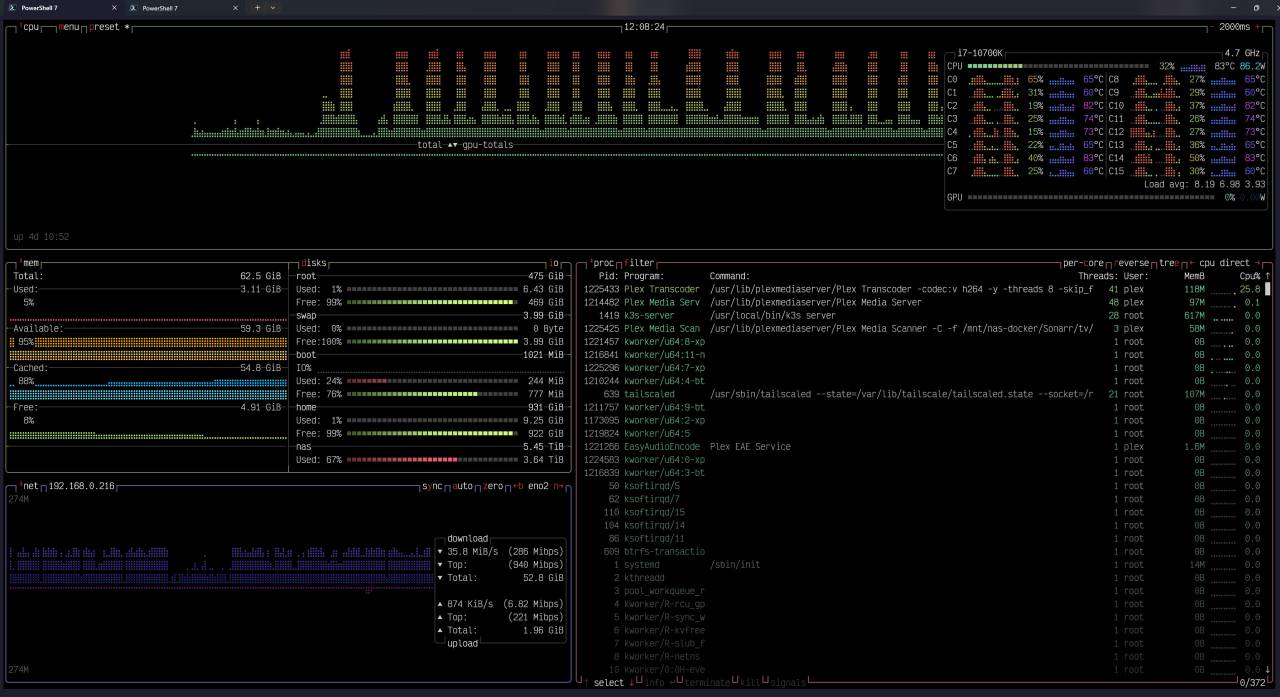Enable tree view in process list
This screenshot has width=1280, height=697.
(x=1168, y=263)
